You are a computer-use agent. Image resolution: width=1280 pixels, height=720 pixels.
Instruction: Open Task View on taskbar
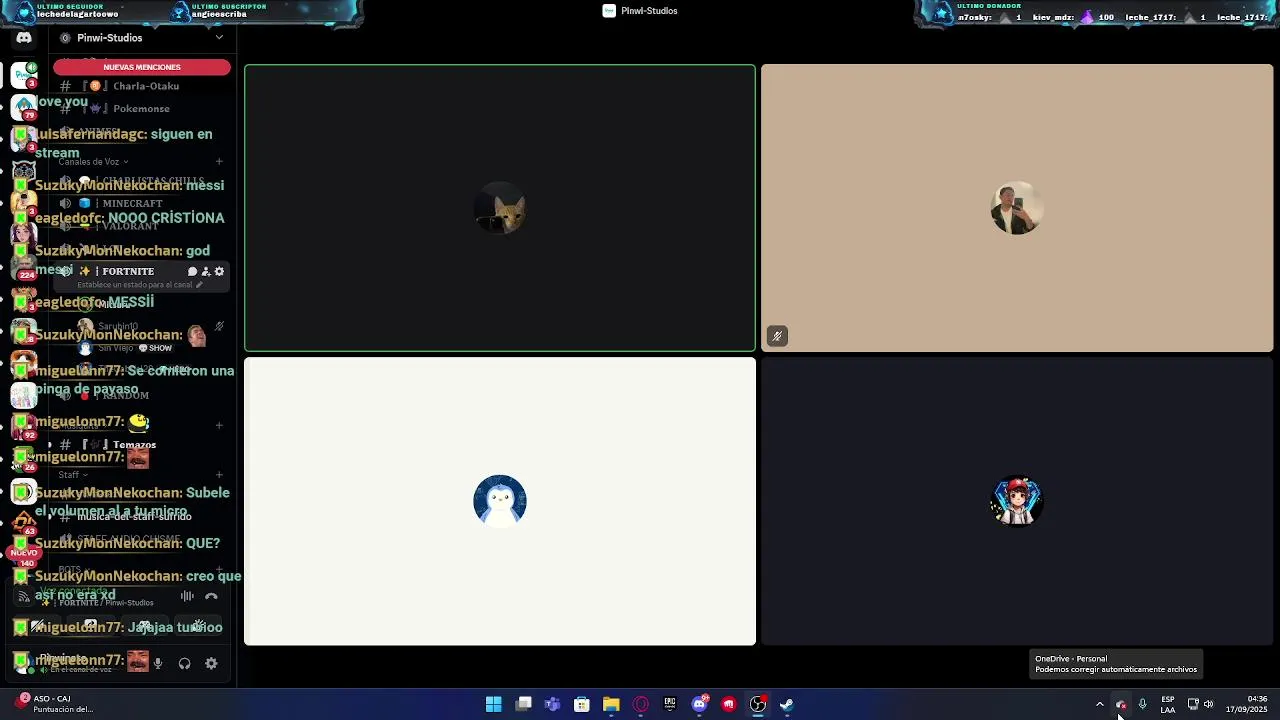523,705
